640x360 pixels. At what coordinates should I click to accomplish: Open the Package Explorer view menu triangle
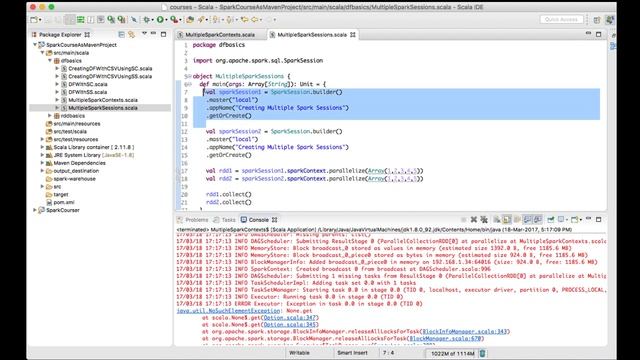coord(144,33)
